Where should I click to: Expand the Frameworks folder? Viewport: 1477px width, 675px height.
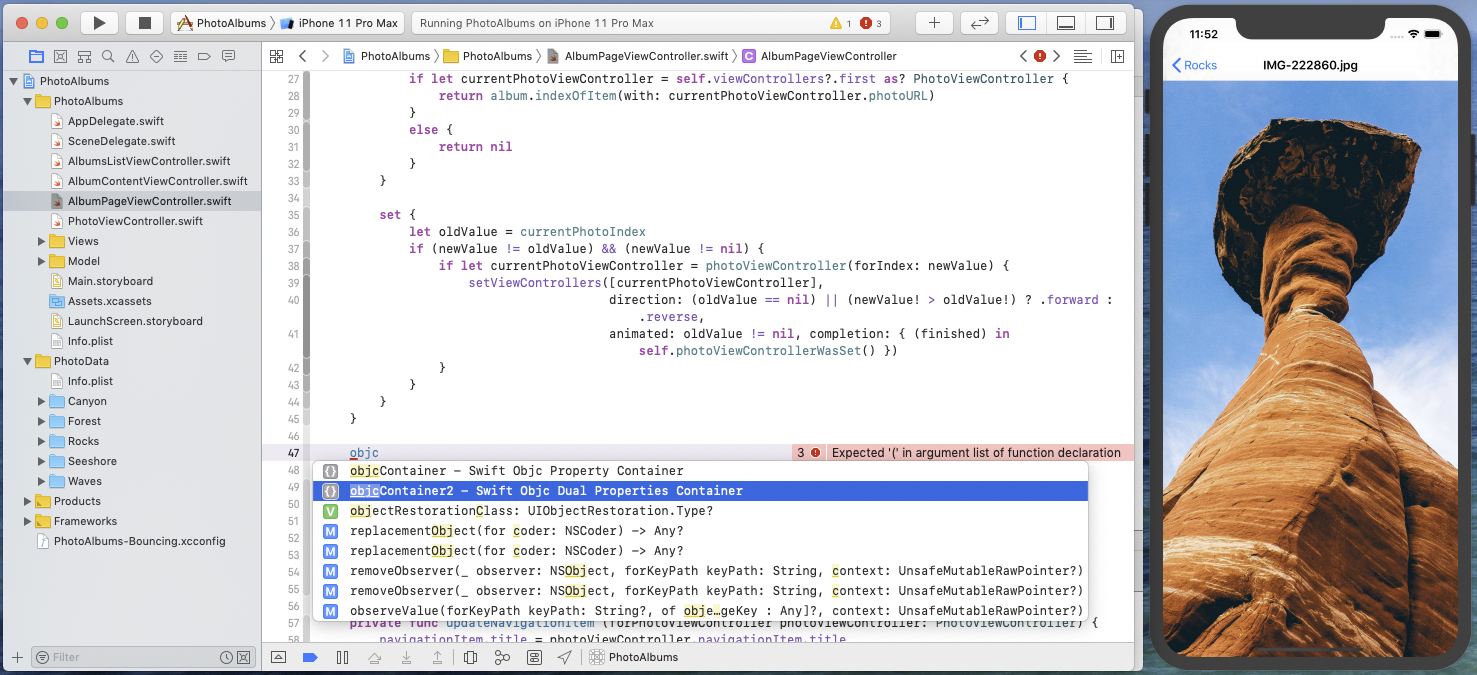(27, 521)
